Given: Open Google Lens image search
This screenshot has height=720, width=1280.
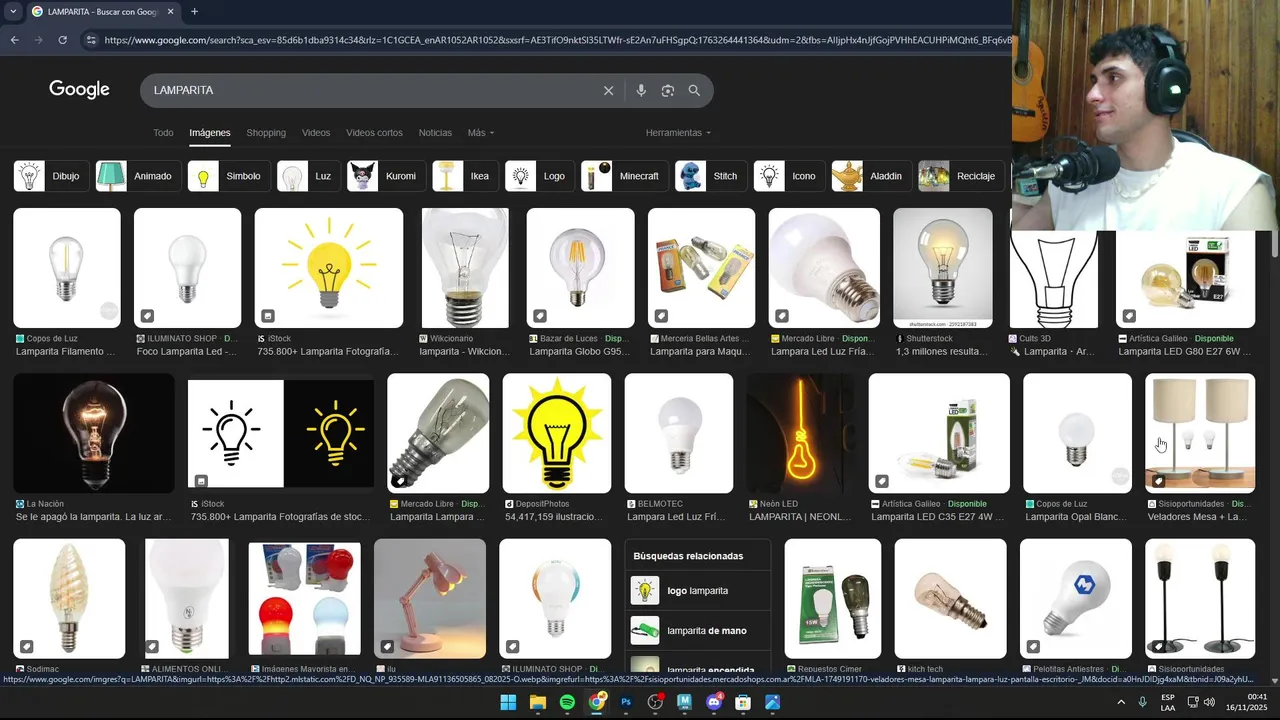Looking at the screenshot, I should tap(668, 90).
